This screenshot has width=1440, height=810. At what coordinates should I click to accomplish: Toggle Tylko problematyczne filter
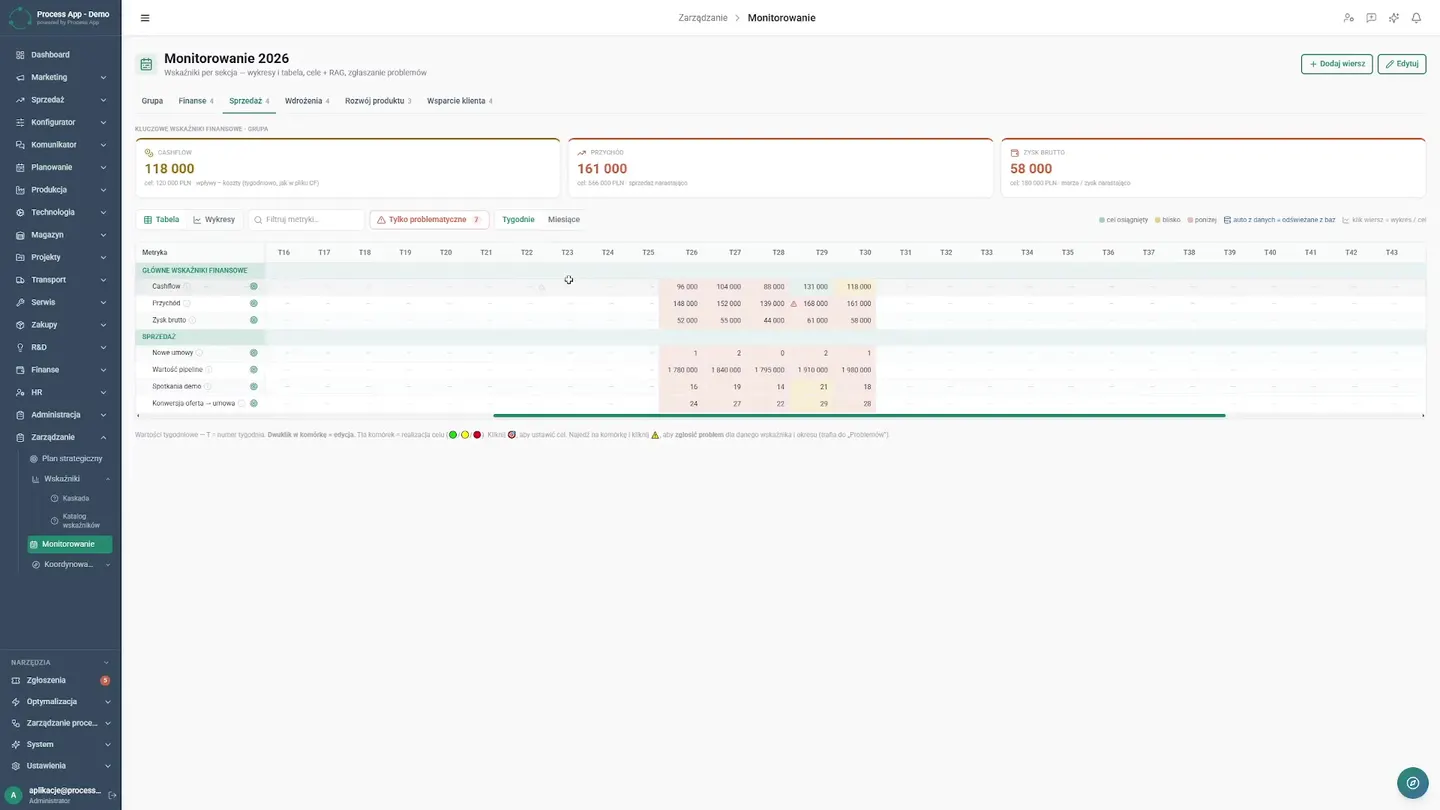[429, 219]
